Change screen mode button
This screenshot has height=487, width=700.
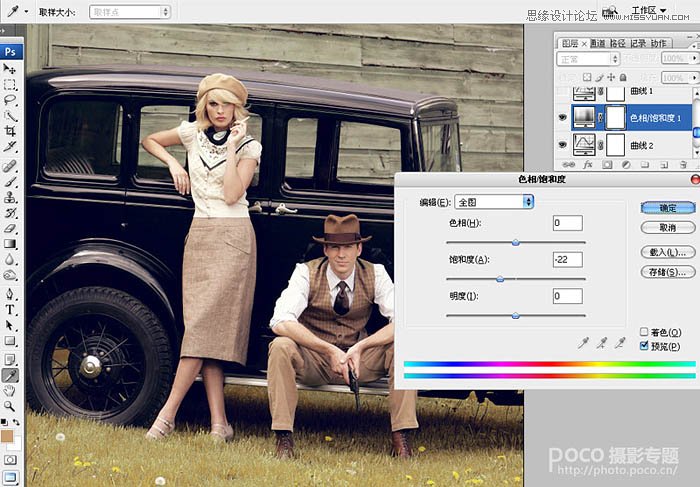click(x=10, y=477)
